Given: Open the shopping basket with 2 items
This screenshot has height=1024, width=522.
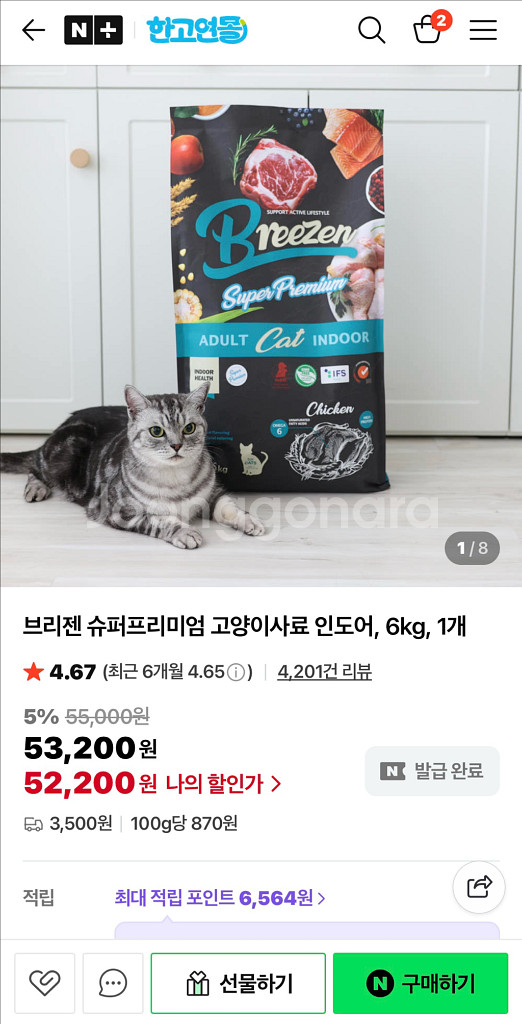Looking at the screenshot, I should [x=431, y=28].
